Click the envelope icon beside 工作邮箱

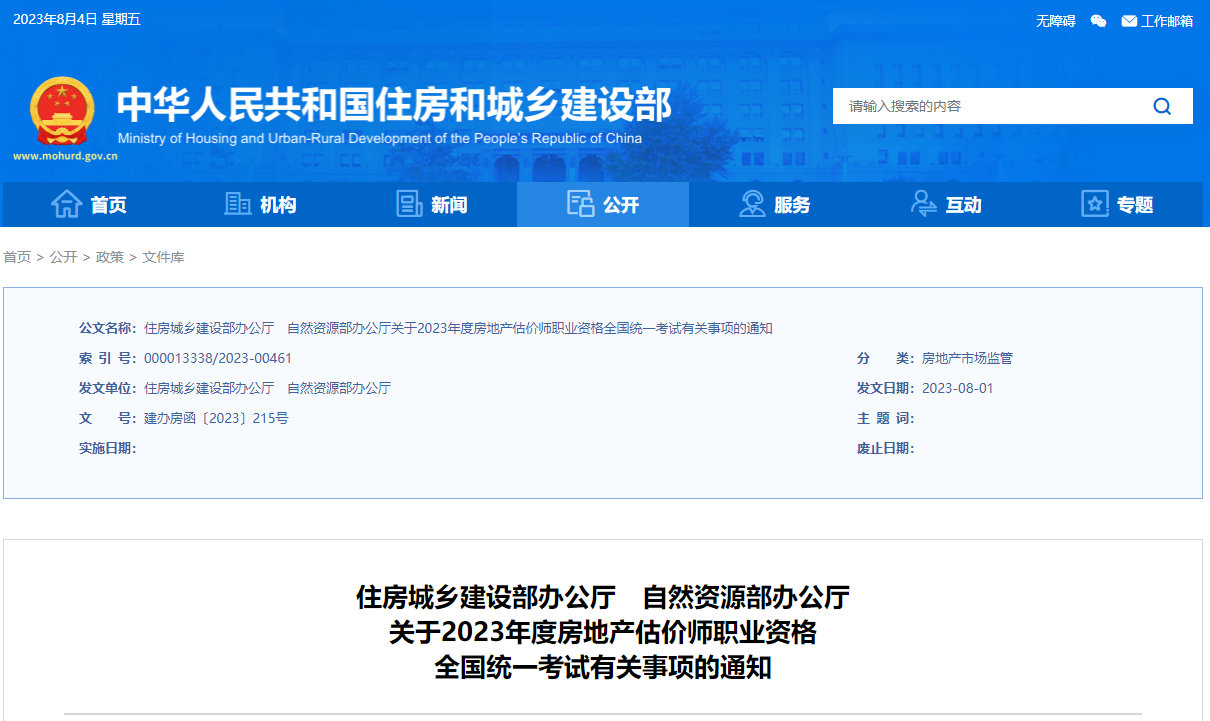tap(1128, 20)
